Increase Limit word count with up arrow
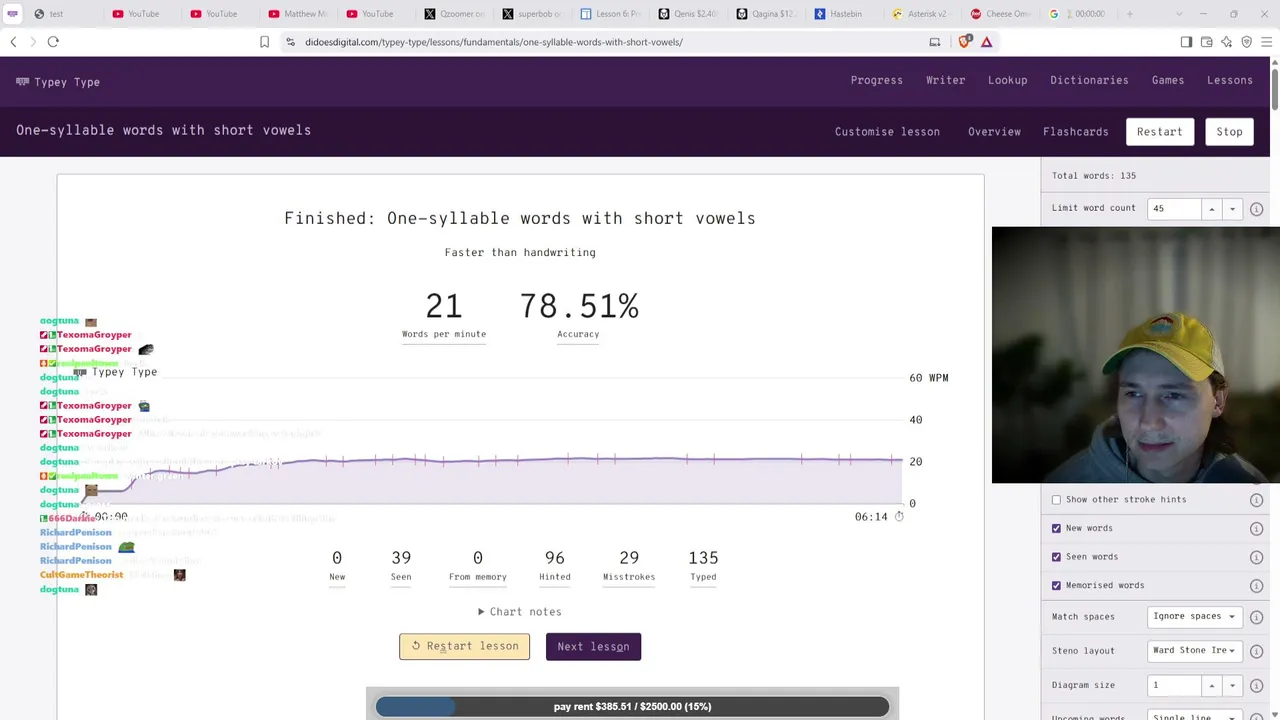 1211,209
